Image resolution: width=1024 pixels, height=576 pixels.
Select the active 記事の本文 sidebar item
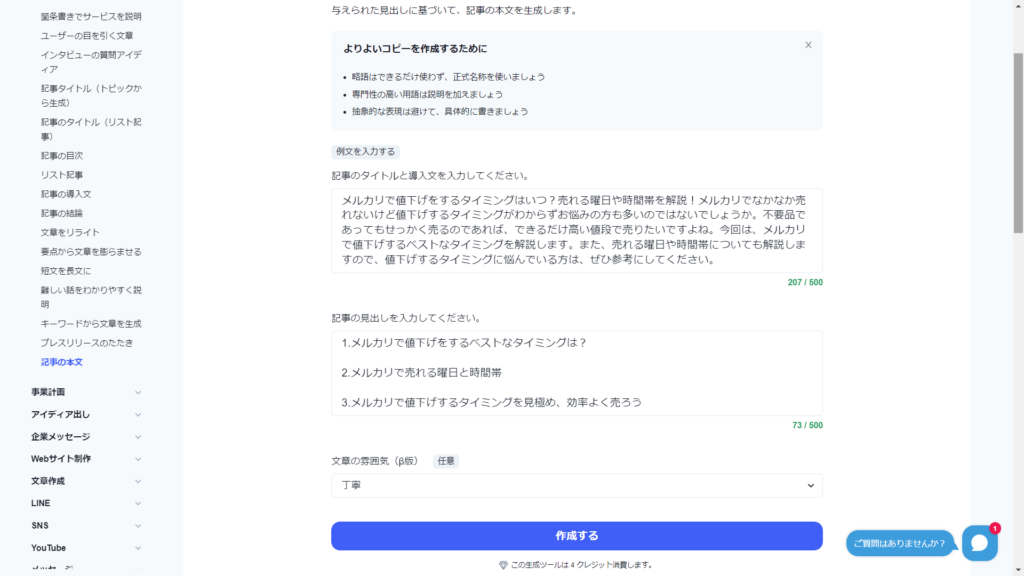point(61,362)
